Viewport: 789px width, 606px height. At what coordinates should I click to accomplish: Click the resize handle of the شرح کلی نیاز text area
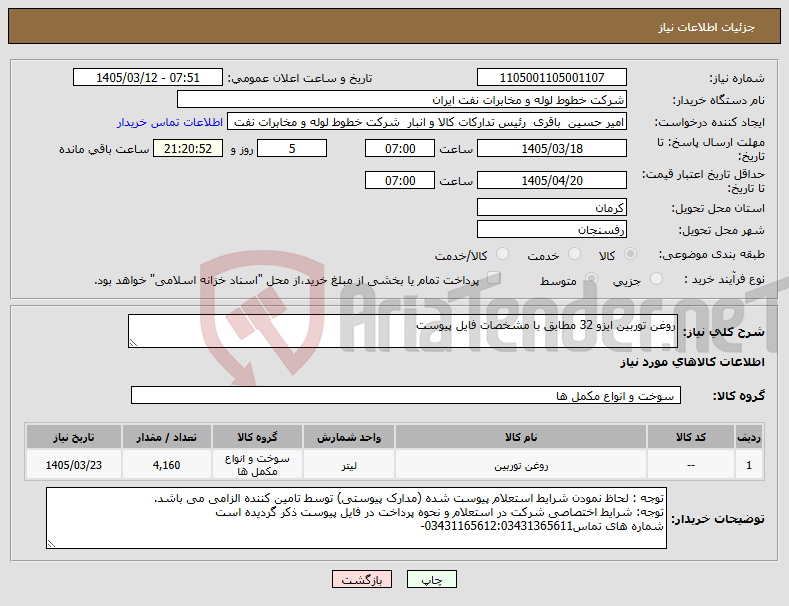[133, 343]
